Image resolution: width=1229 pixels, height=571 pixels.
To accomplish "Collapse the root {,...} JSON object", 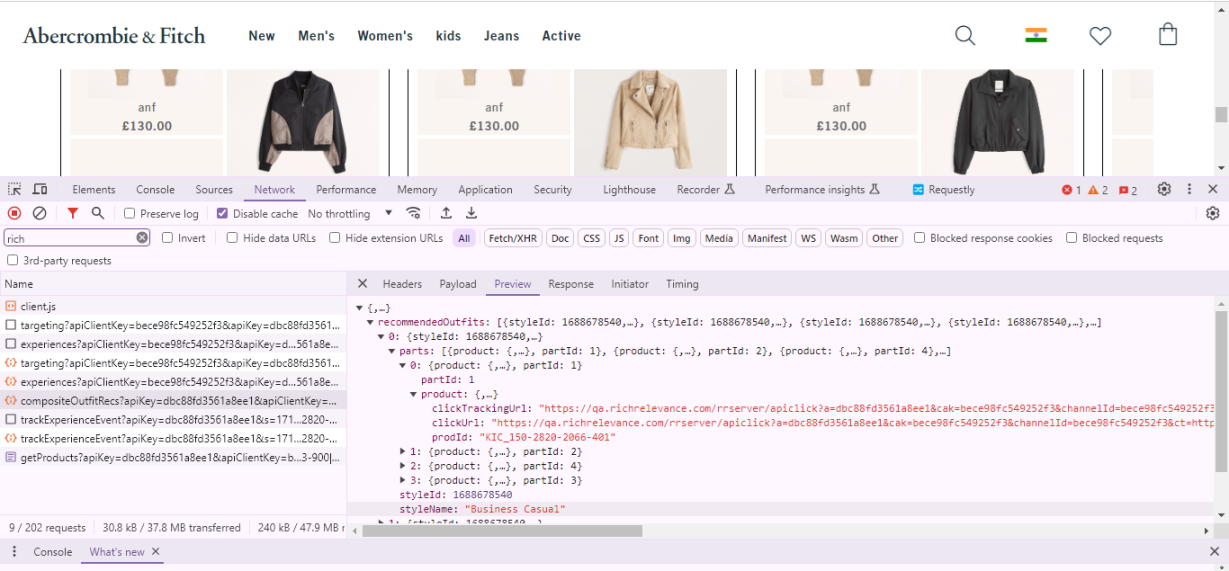I will 359,308.
